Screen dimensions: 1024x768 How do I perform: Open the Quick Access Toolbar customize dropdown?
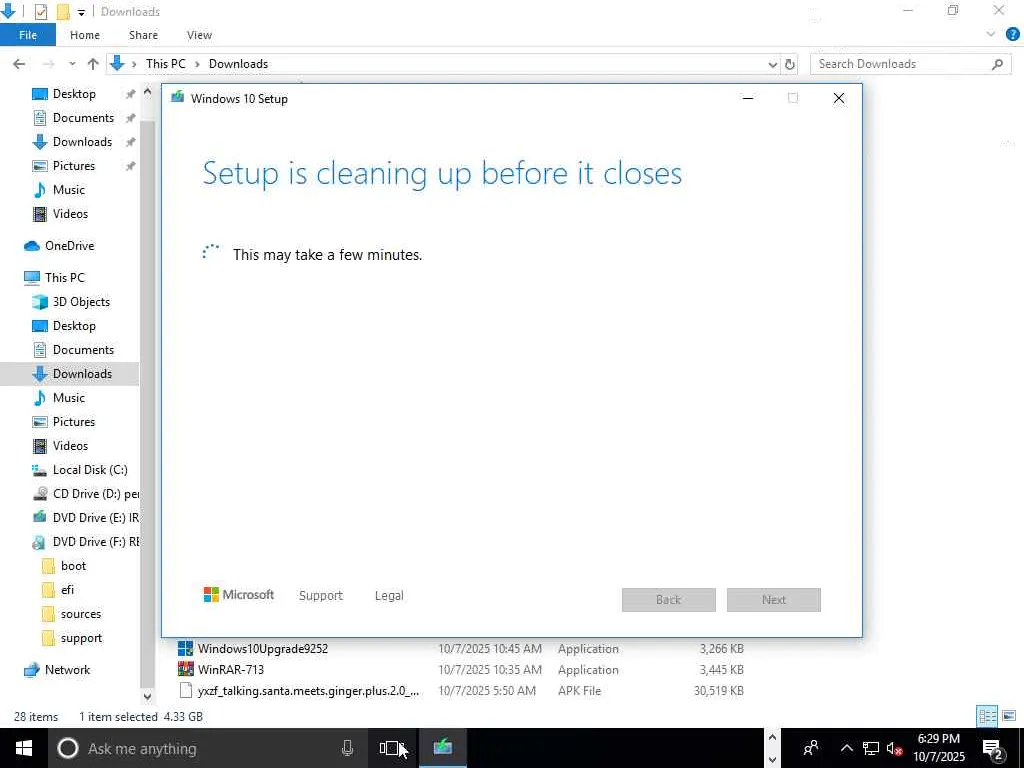point(81,12)
